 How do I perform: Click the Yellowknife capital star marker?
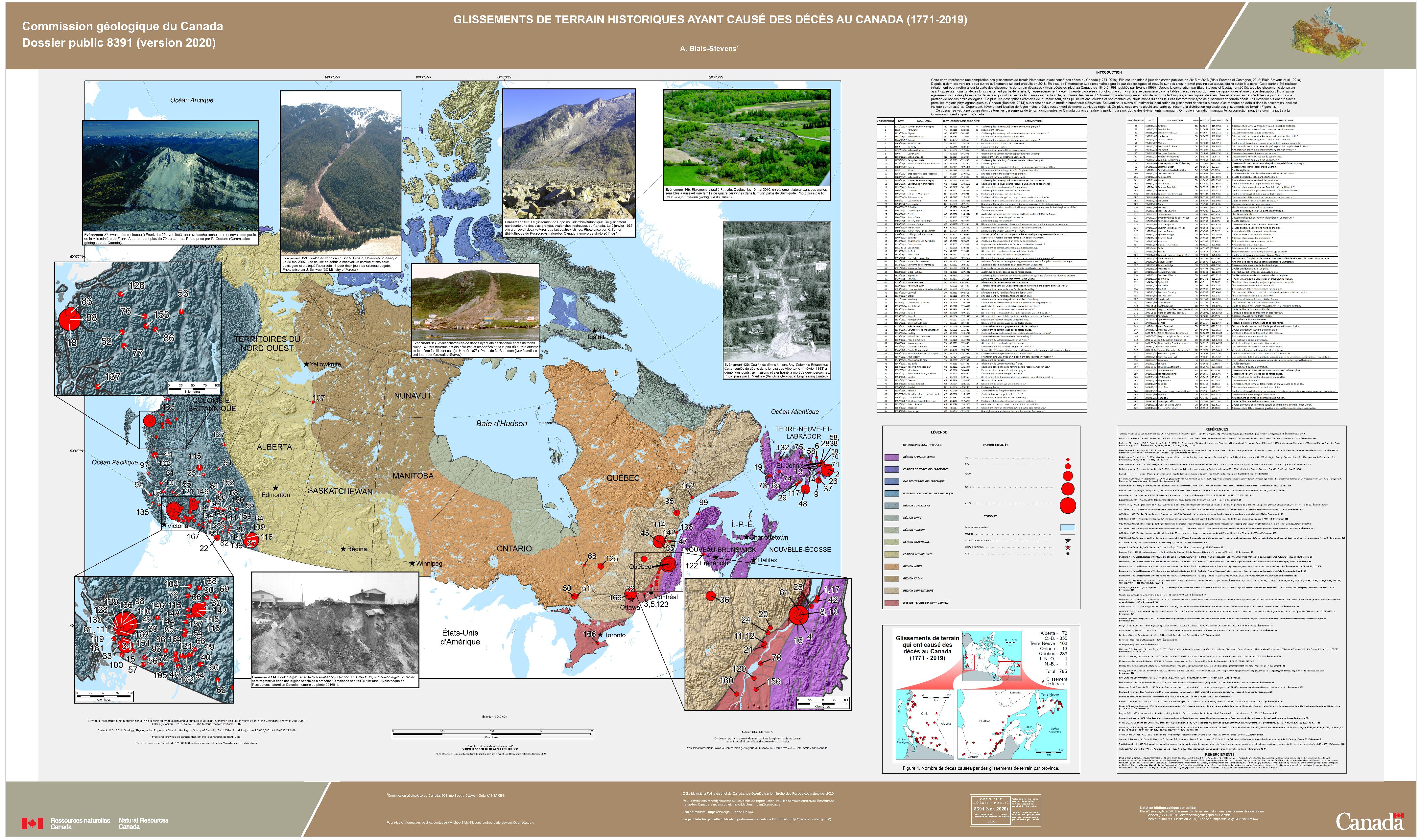coord(306,364)
